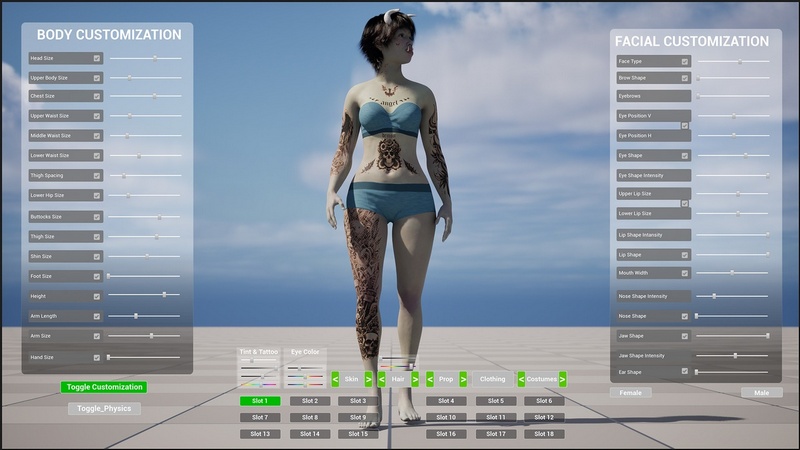The width and height of the screenshot is (800, 450).
Task: Select the Female character option
Action: point(630,393)
